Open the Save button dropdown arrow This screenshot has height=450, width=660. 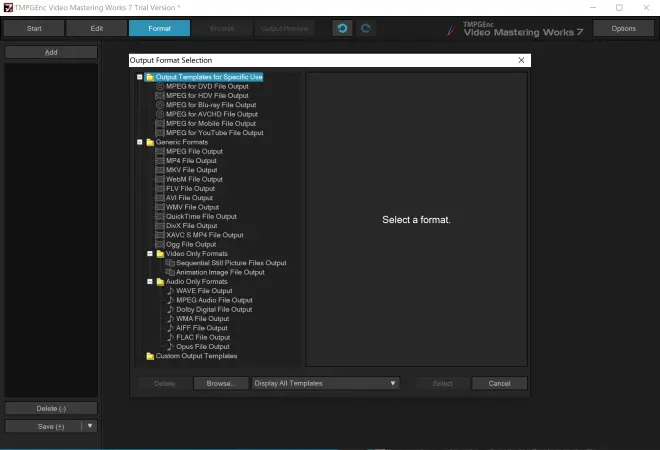tap(90, 426)
